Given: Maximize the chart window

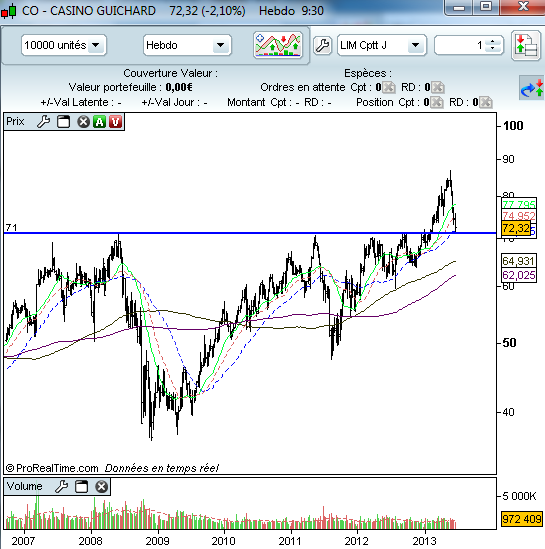Looking at the screenshot, I should pos(486,7).
